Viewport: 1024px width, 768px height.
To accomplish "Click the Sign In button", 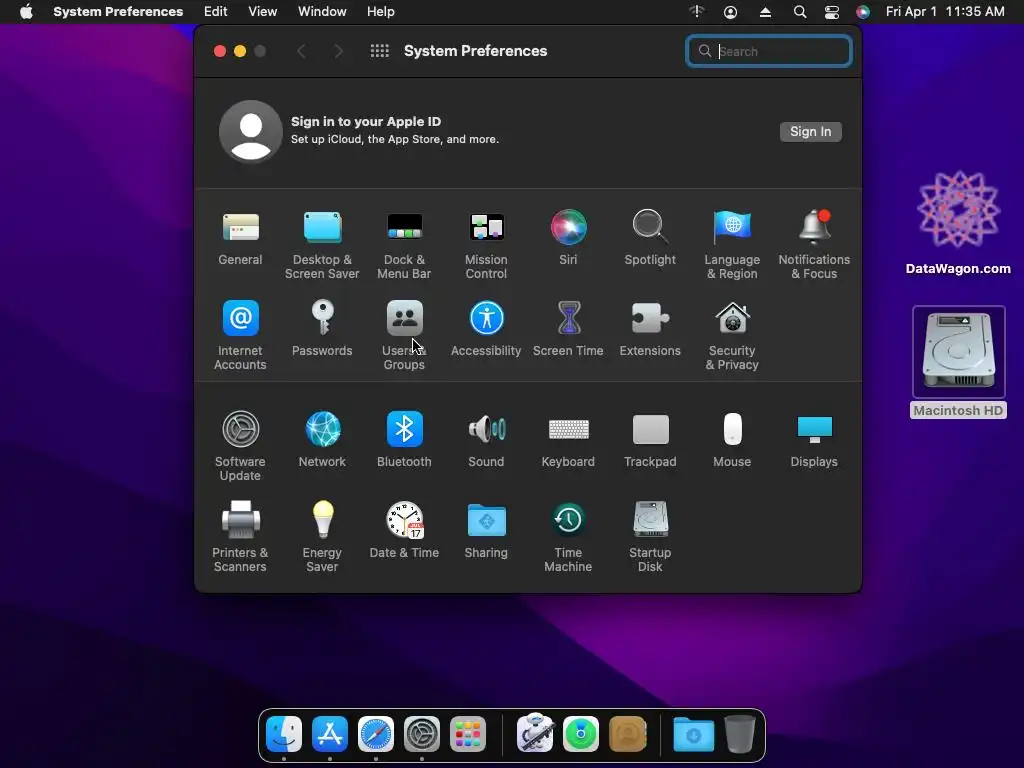I will pyautogui.click(x=810, y=131).
